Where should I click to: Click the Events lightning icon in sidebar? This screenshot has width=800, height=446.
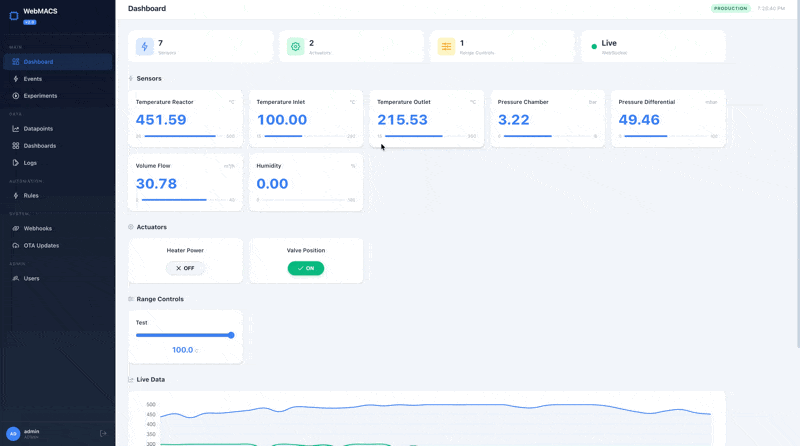(x=16, y=79)
